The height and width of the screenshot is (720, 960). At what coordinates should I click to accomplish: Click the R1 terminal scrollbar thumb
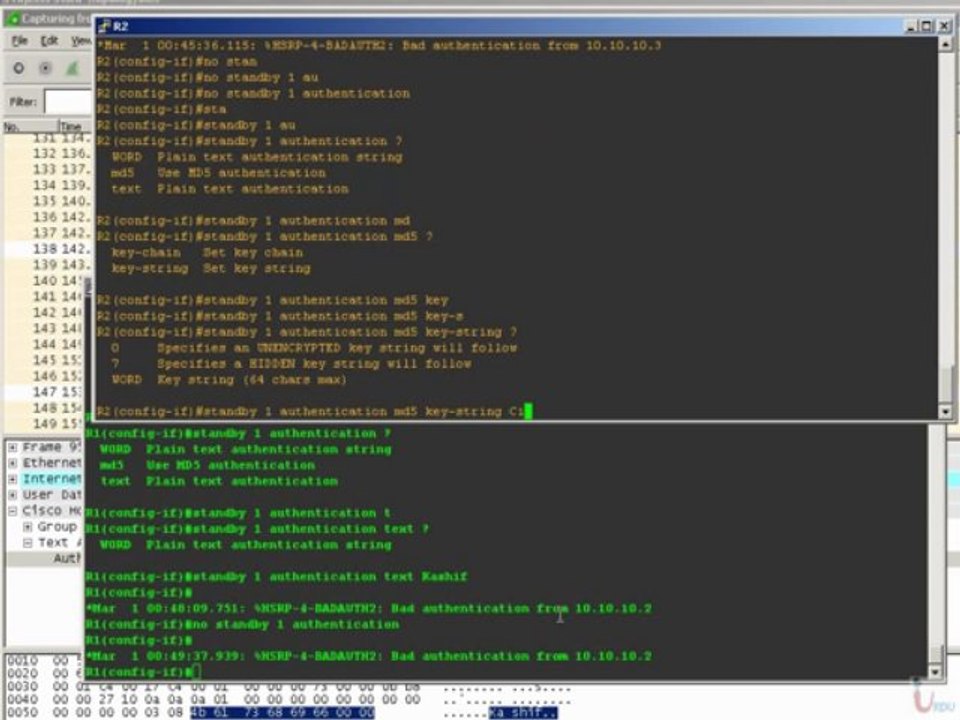935,654
